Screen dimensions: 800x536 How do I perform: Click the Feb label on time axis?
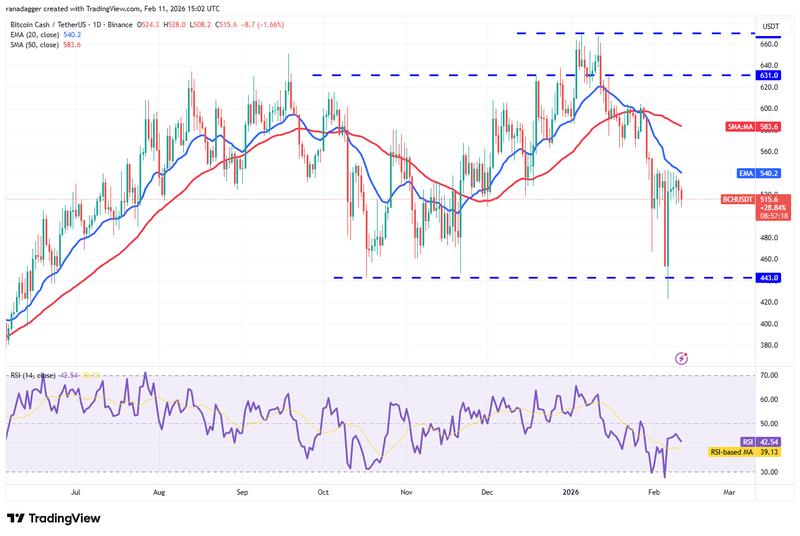(654, 493)
